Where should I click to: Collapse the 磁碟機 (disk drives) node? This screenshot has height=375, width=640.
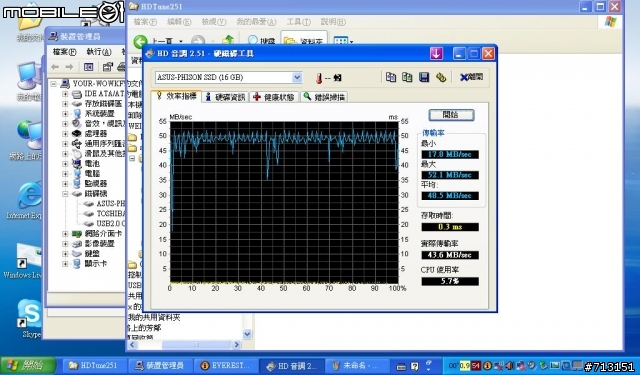tap(65, 194)
